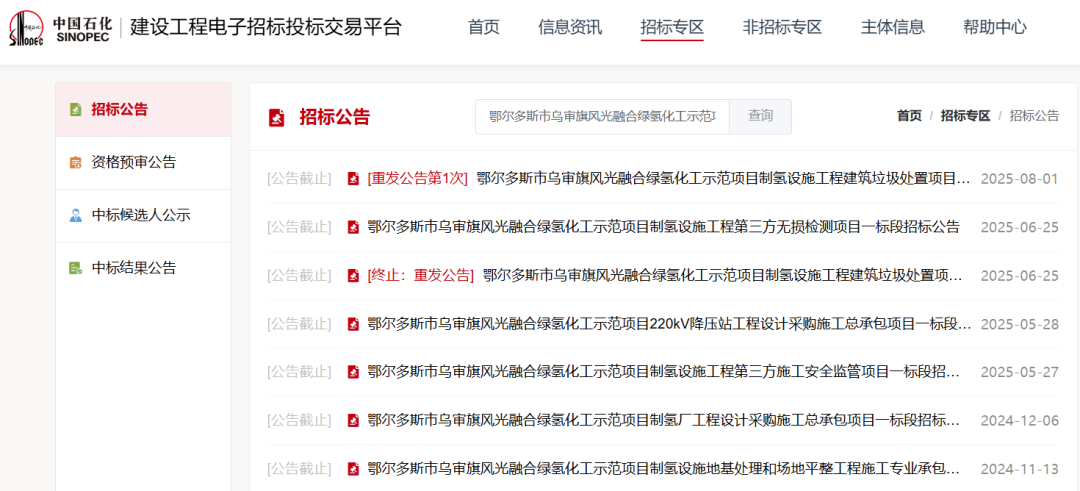Image resolution: width=1080 pixels, height=491 pixels.
Task: Click the date 2025-05-28
Action: pyautogui.click(x=1019, y=324)
